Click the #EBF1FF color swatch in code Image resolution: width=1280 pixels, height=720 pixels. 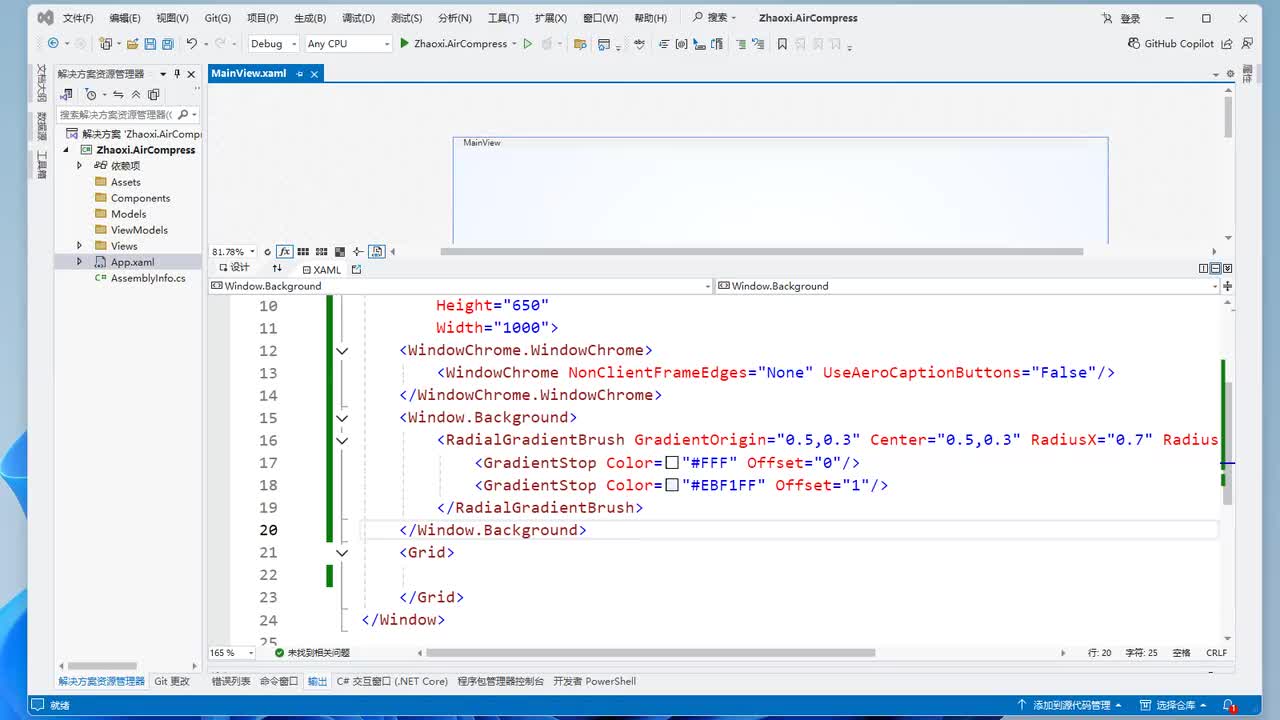[x=672, y=485]
